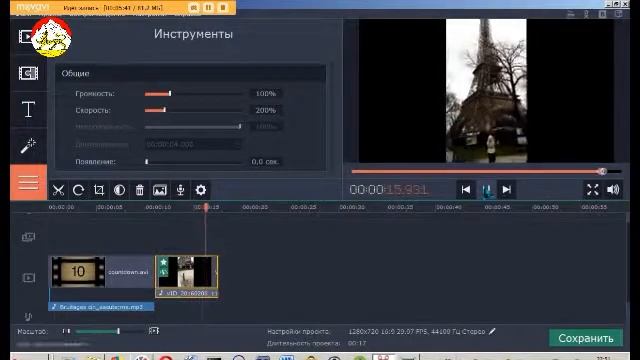Delete the selected clip with the trash icon
The width and height of the screenshot is (640, 360).
click(140, 190)
